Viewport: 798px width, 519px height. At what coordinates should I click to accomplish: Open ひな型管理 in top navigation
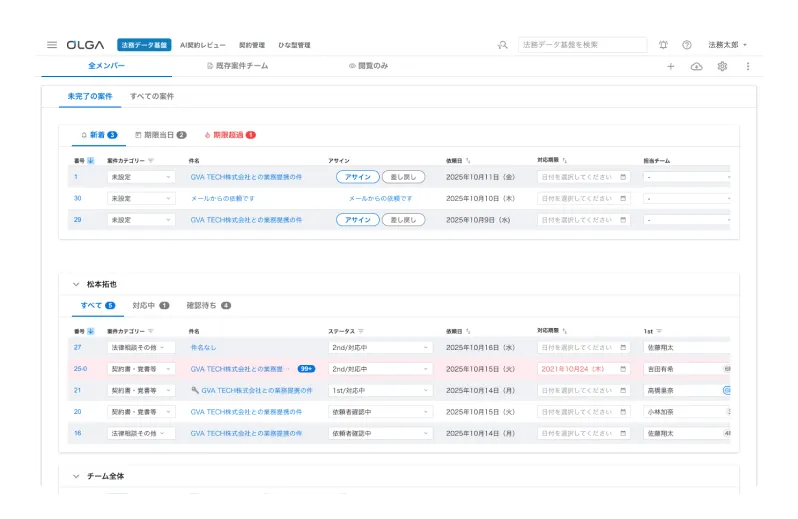294,45
